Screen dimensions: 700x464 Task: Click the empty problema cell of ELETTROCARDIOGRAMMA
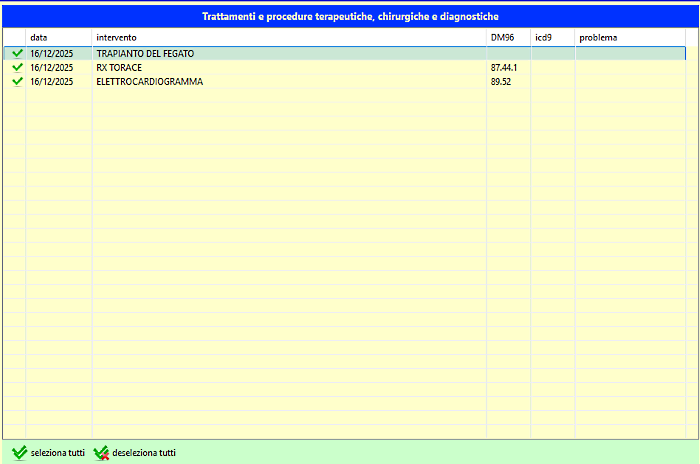coord(630,81)
